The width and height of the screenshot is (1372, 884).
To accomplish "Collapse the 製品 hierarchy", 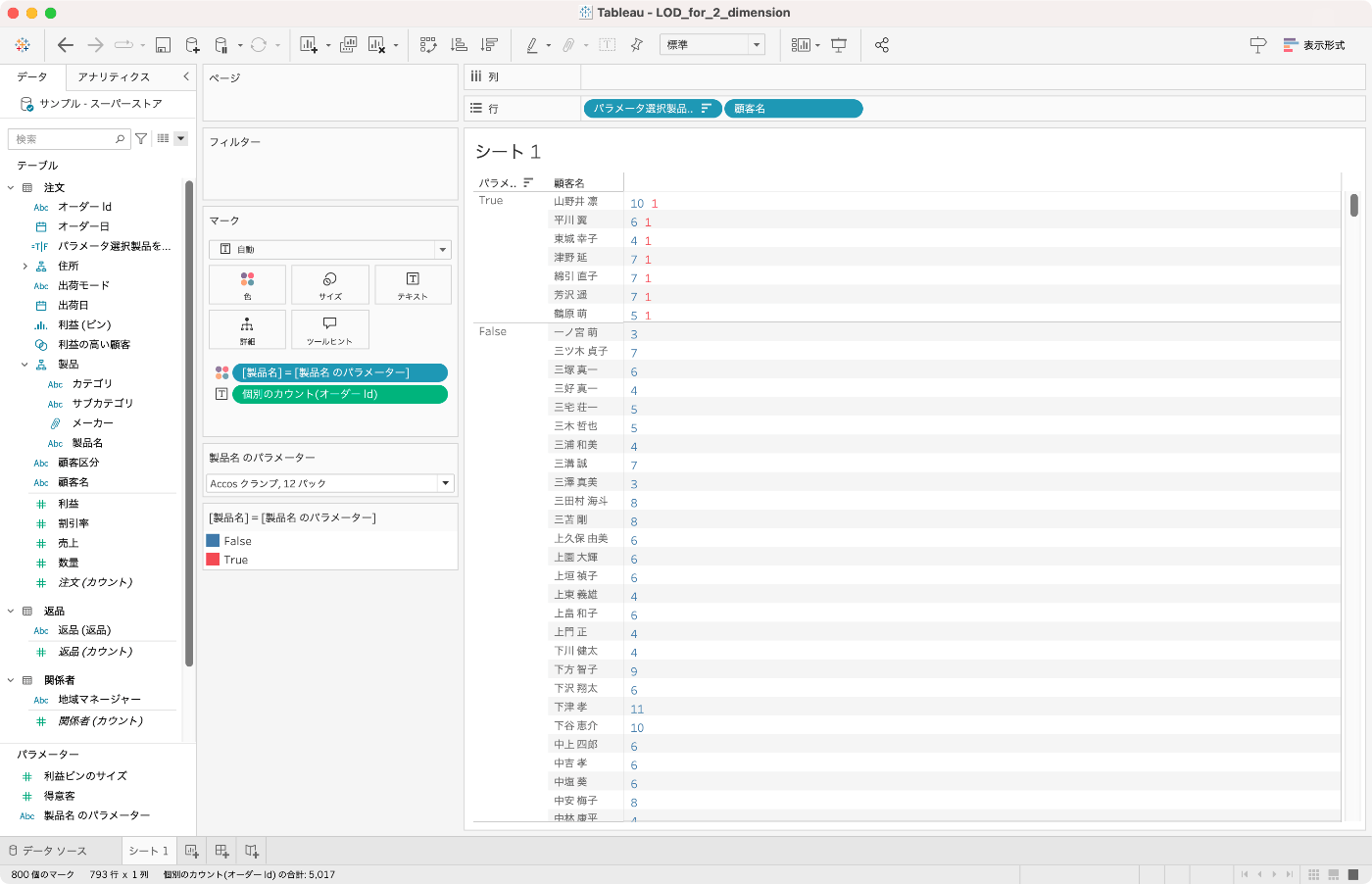I will (x=25, y=365).
